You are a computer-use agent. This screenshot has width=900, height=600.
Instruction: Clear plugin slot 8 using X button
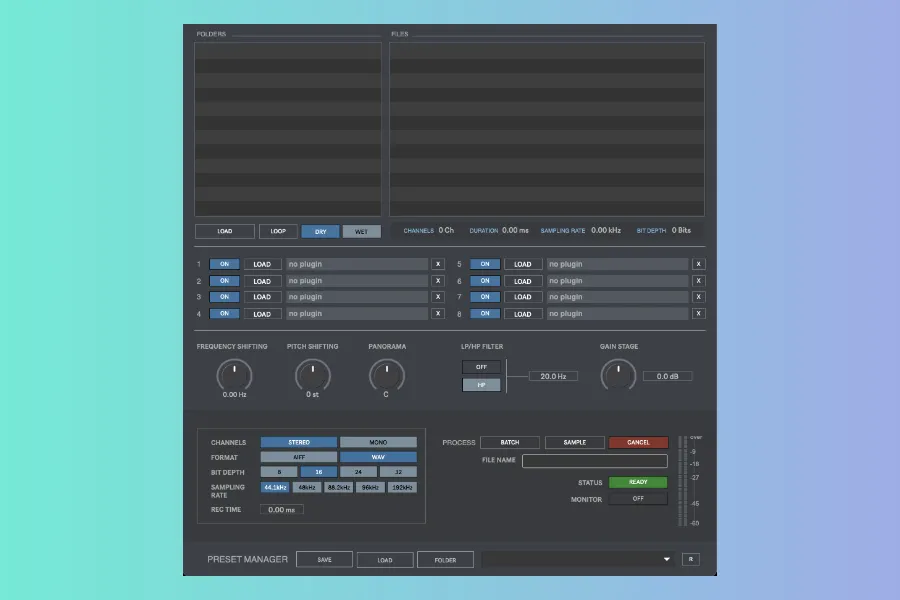pos(698,314)
